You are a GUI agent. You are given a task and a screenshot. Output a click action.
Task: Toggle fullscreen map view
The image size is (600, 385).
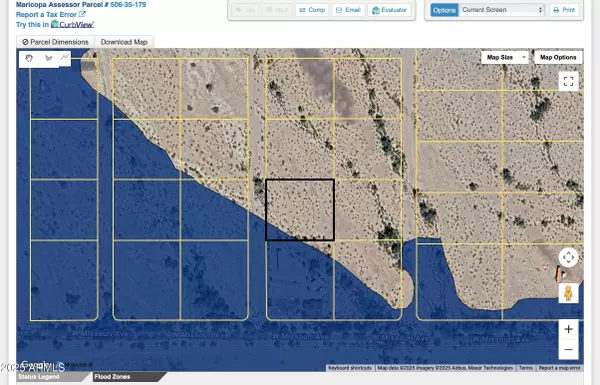pos(568,81)
